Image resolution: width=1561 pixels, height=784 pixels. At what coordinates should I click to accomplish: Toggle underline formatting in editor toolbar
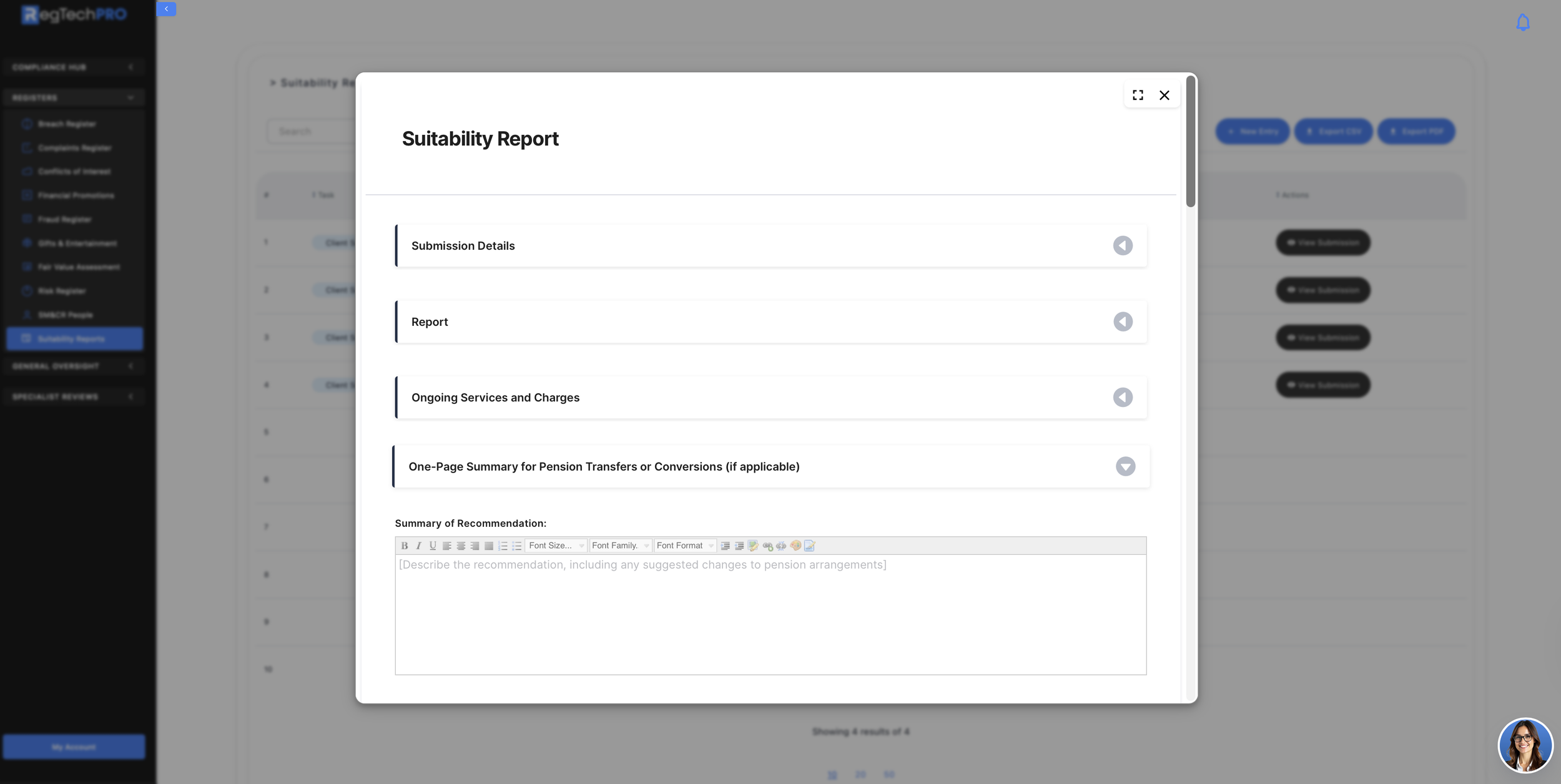coord(433,546)
